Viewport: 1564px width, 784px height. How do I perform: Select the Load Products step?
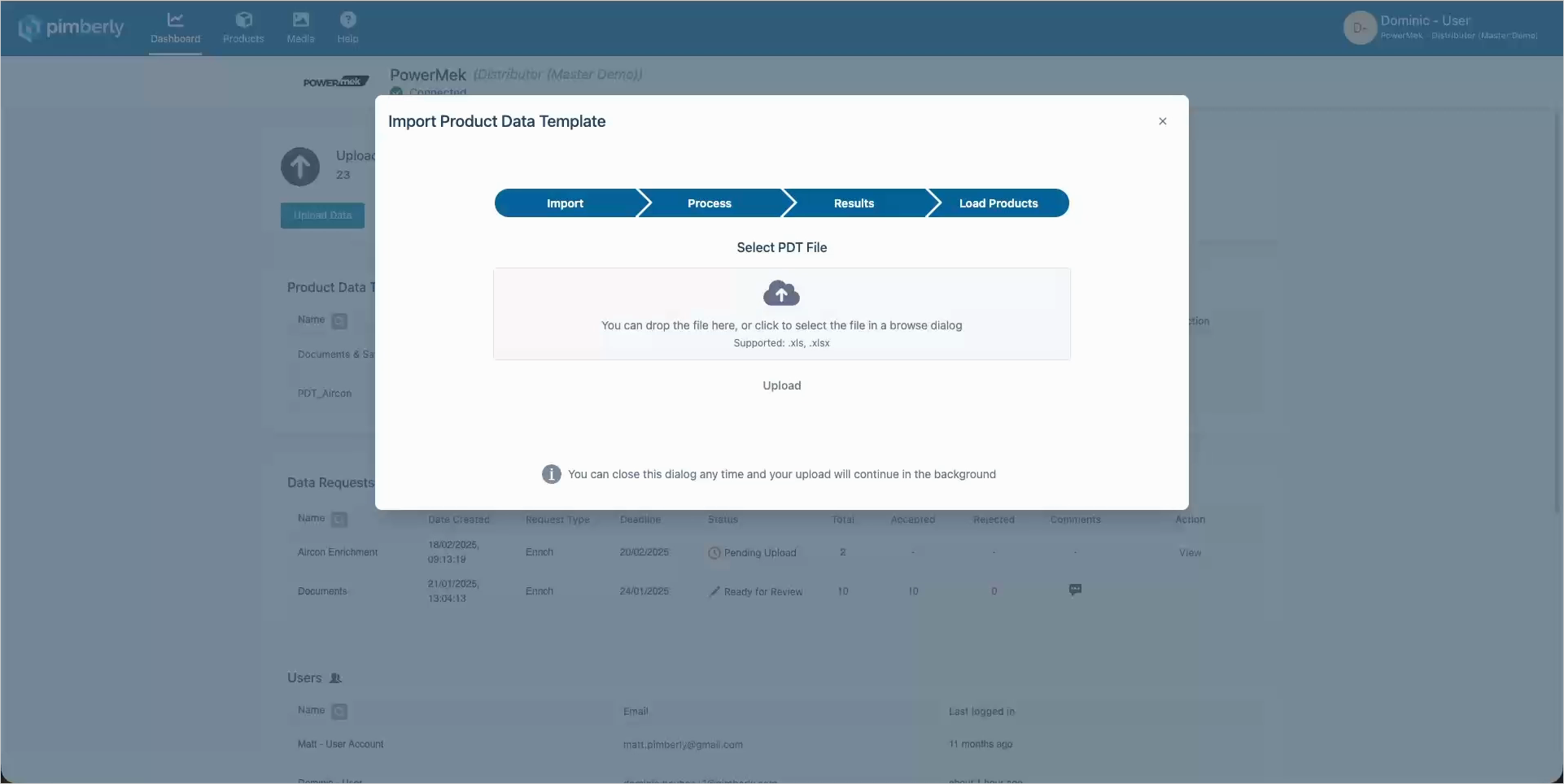click(998, 203)
